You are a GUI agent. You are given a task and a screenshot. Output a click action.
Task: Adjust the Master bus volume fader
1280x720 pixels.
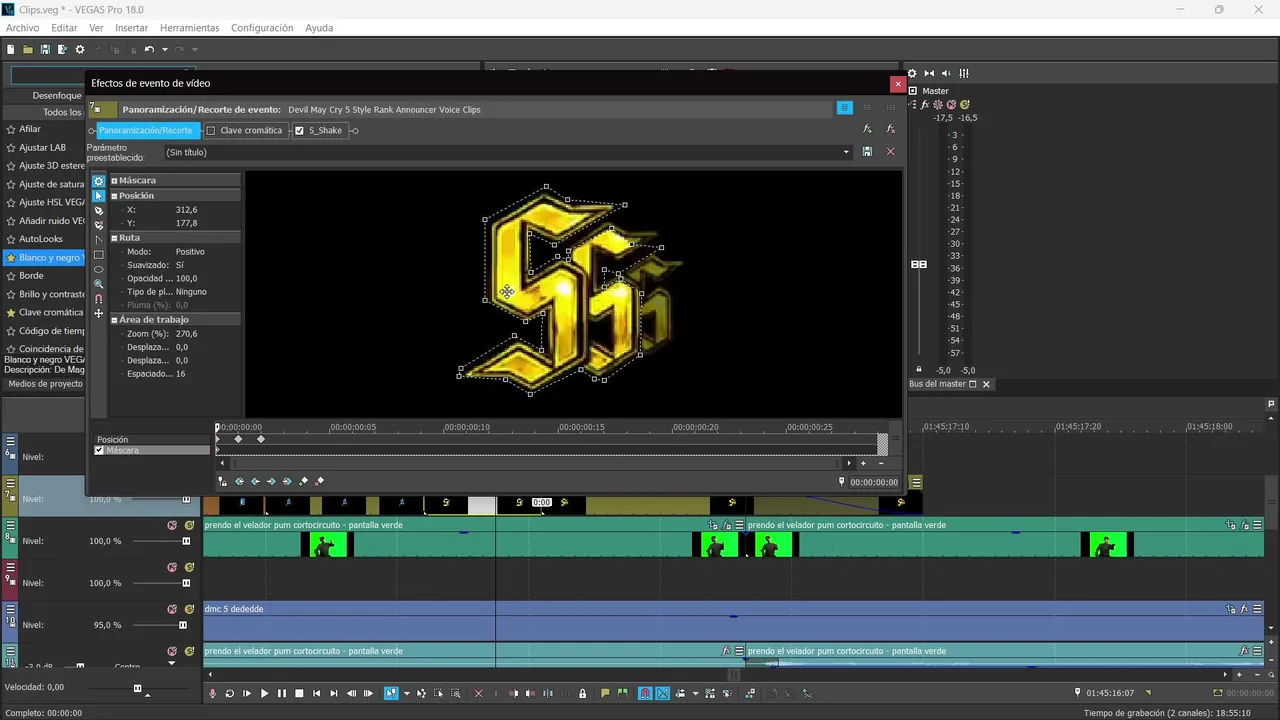(x=918, y=264)
